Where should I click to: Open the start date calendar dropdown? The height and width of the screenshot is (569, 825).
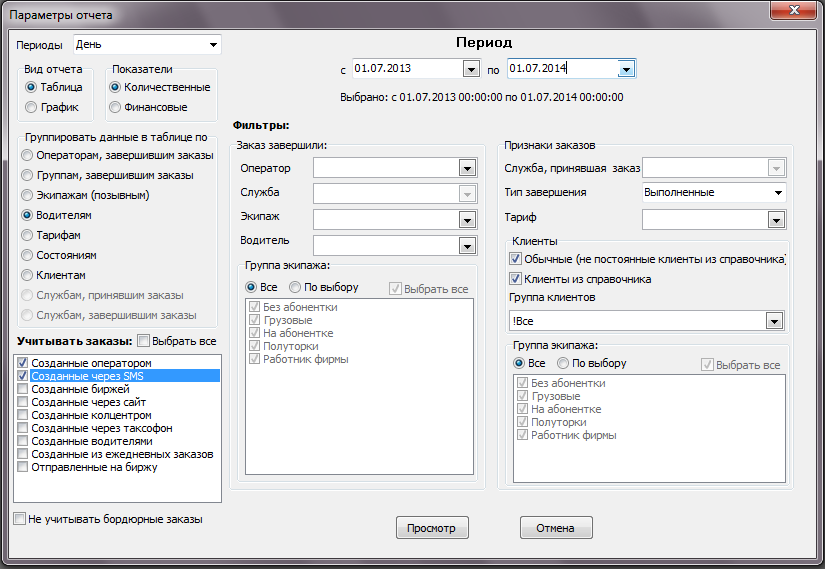click(x=471, y=69)
